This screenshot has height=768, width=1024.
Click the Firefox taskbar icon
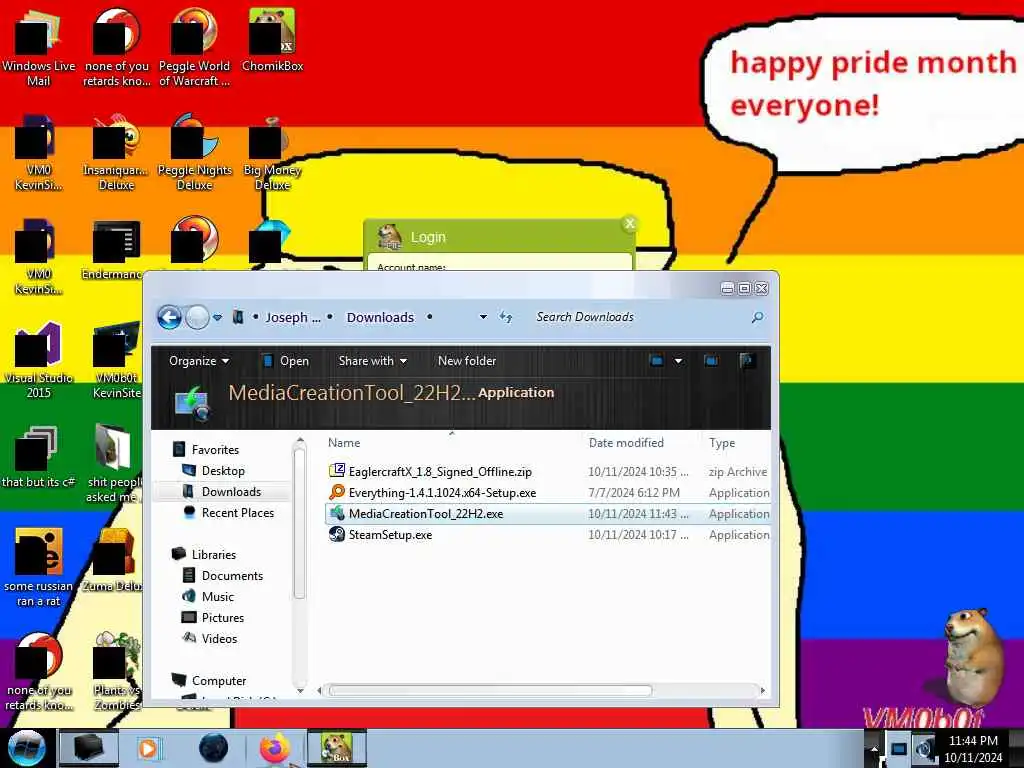(275, 749)
